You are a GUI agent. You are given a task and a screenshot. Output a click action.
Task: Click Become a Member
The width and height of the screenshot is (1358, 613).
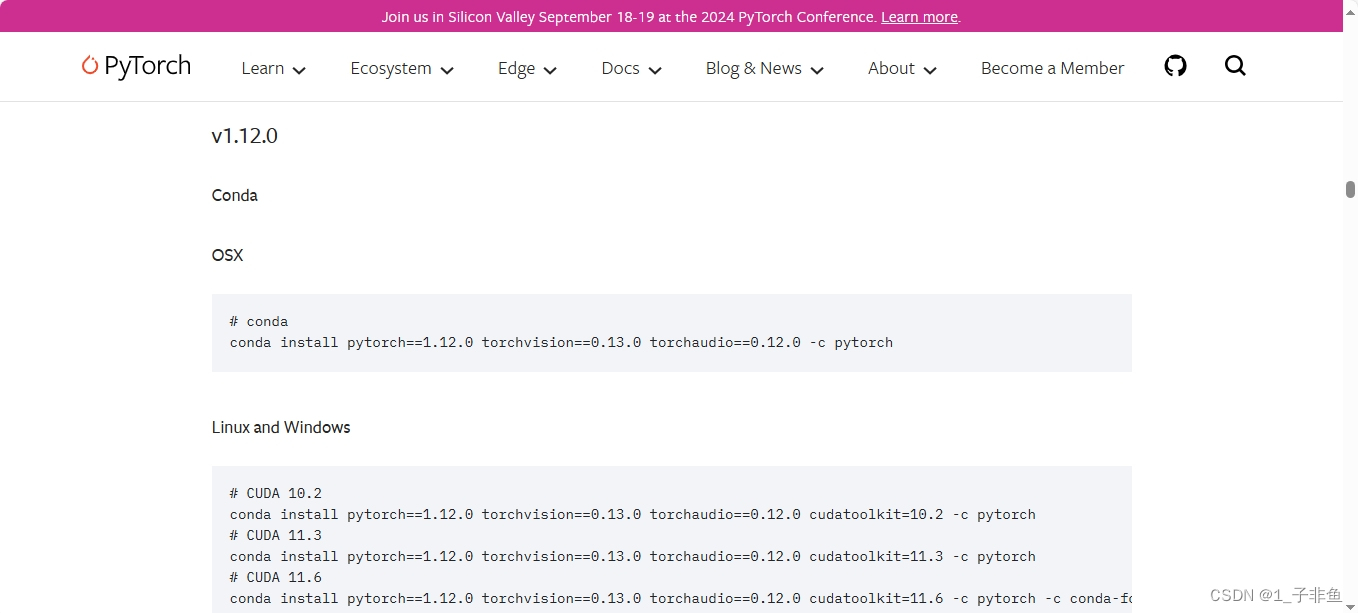1052,68
